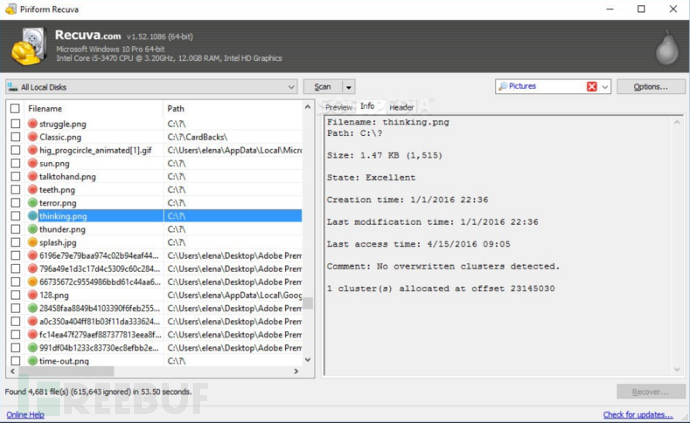Sort by the Path column header
The width and height of the screenshot is (690, 423).
click(x=176, y=108)
